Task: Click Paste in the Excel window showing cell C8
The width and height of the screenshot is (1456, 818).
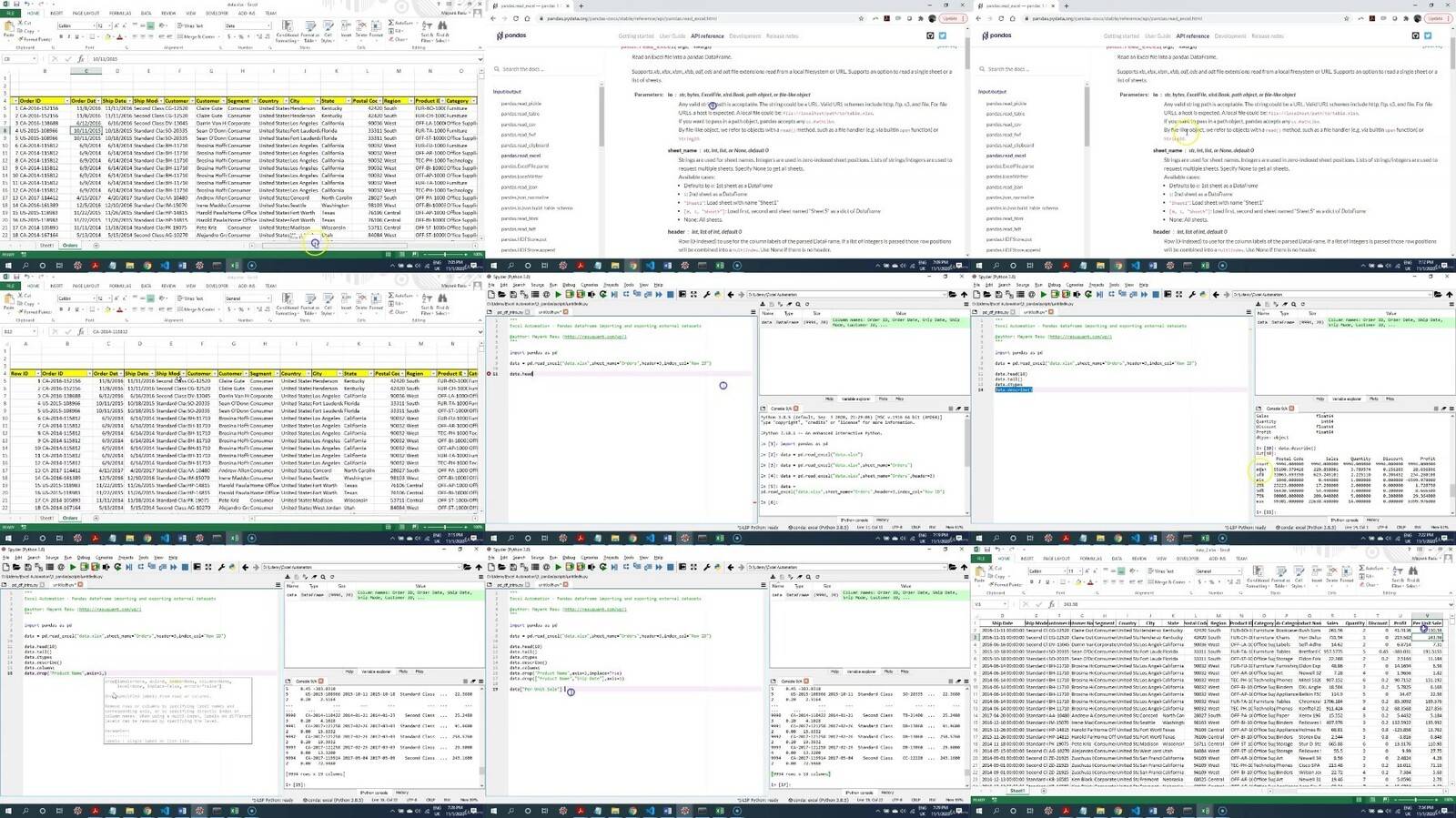Action: pos(8,29)
